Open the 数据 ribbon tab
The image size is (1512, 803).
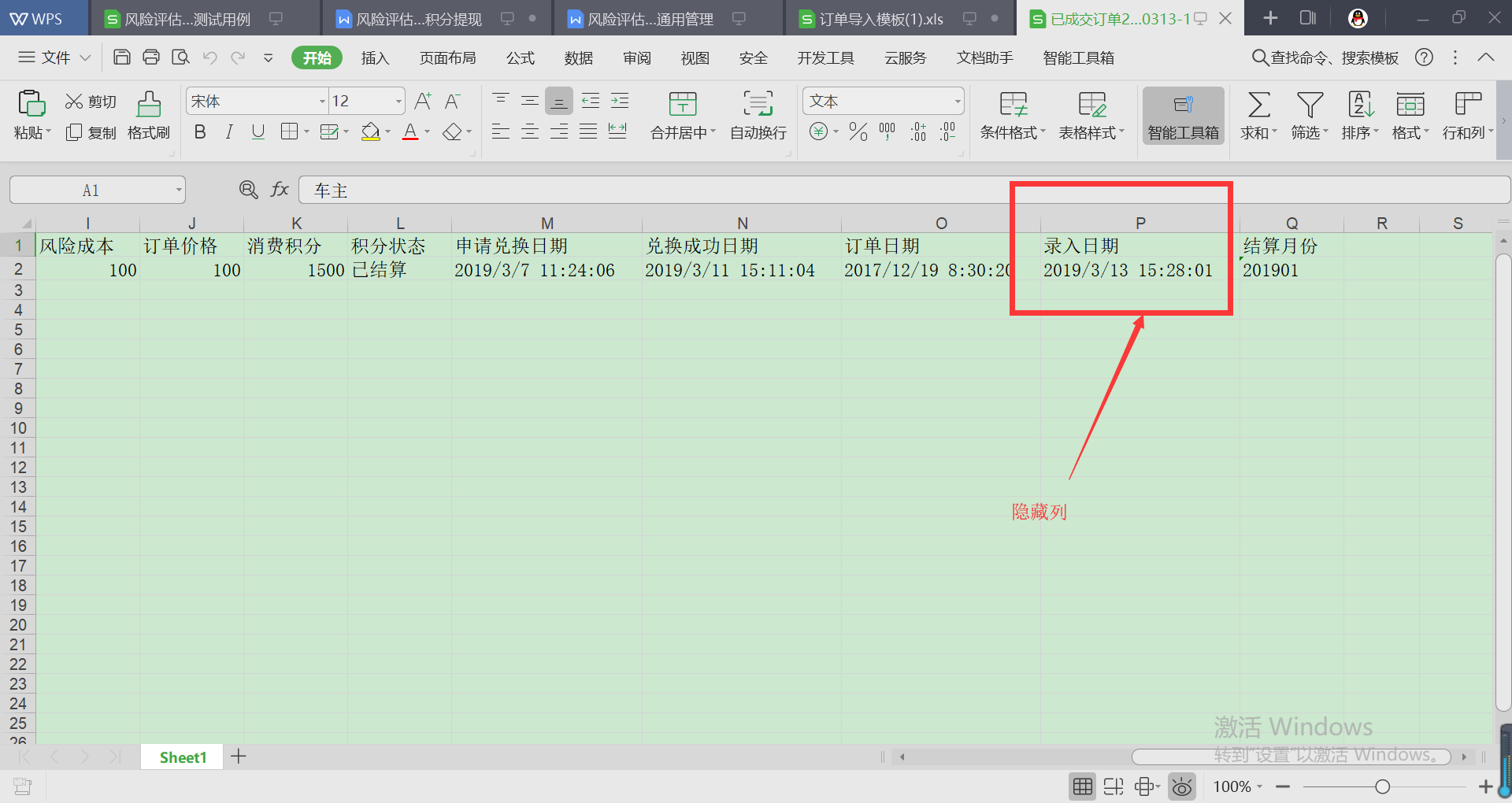578,57
